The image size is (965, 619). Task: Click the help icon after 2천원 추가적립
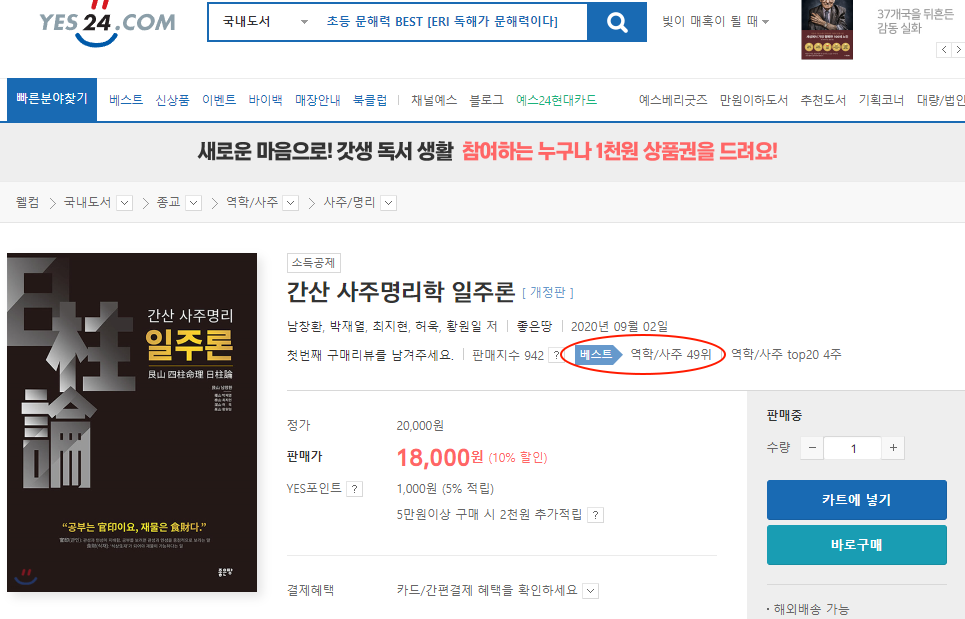595,515
